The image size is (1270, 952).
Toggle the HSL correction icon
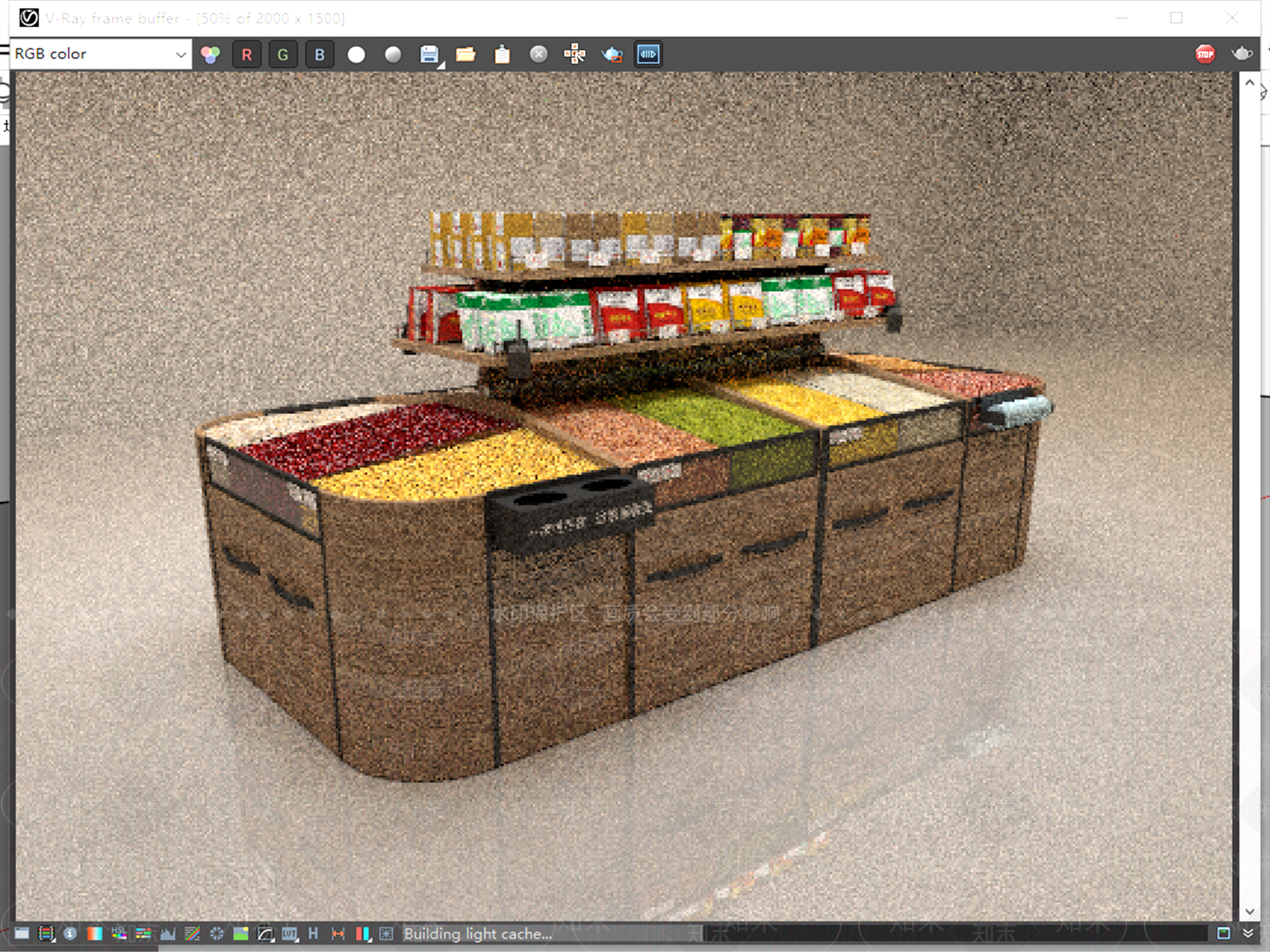(119, 934)
